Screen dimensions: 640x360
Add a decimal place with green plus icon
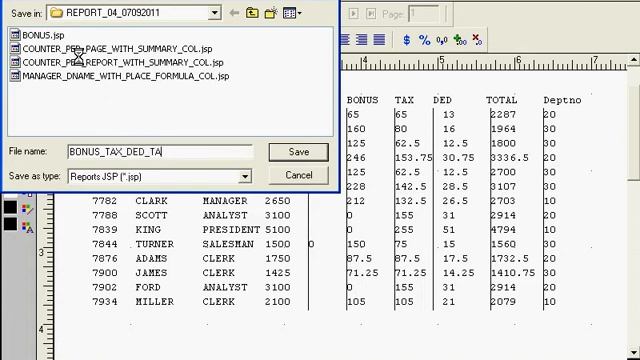460,40
